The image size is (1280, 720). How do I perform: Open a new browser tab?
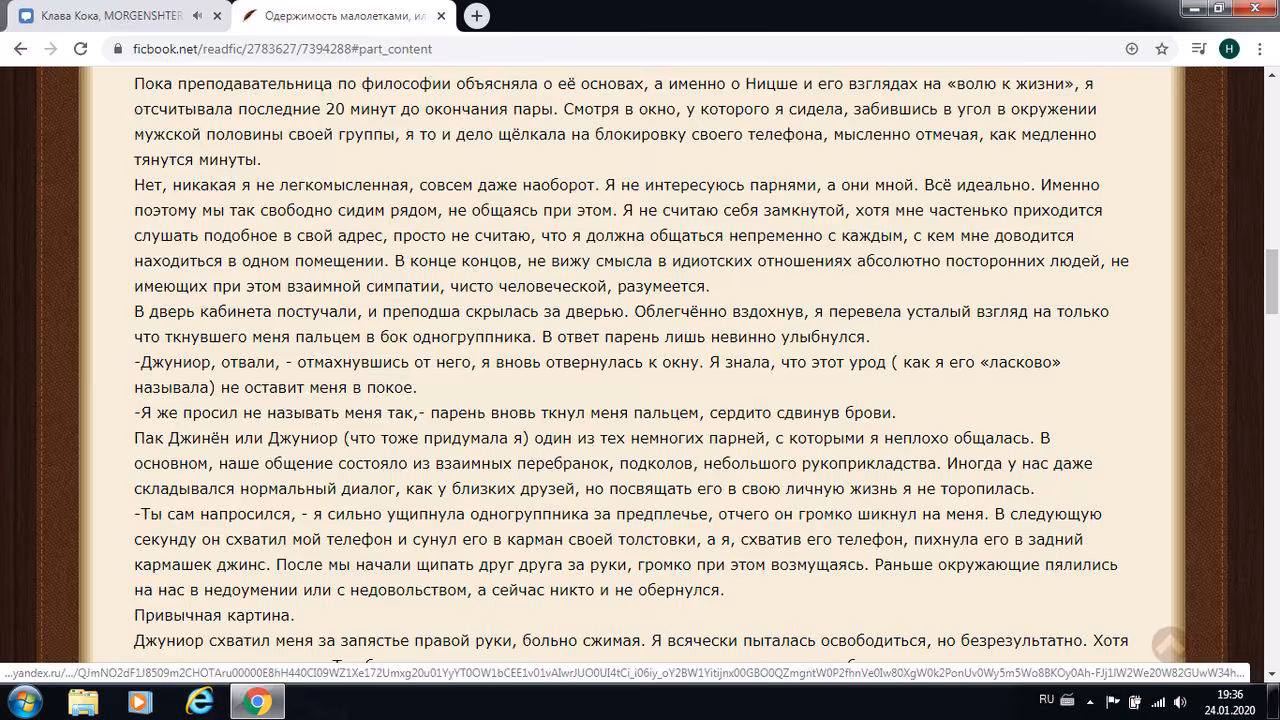477,16
